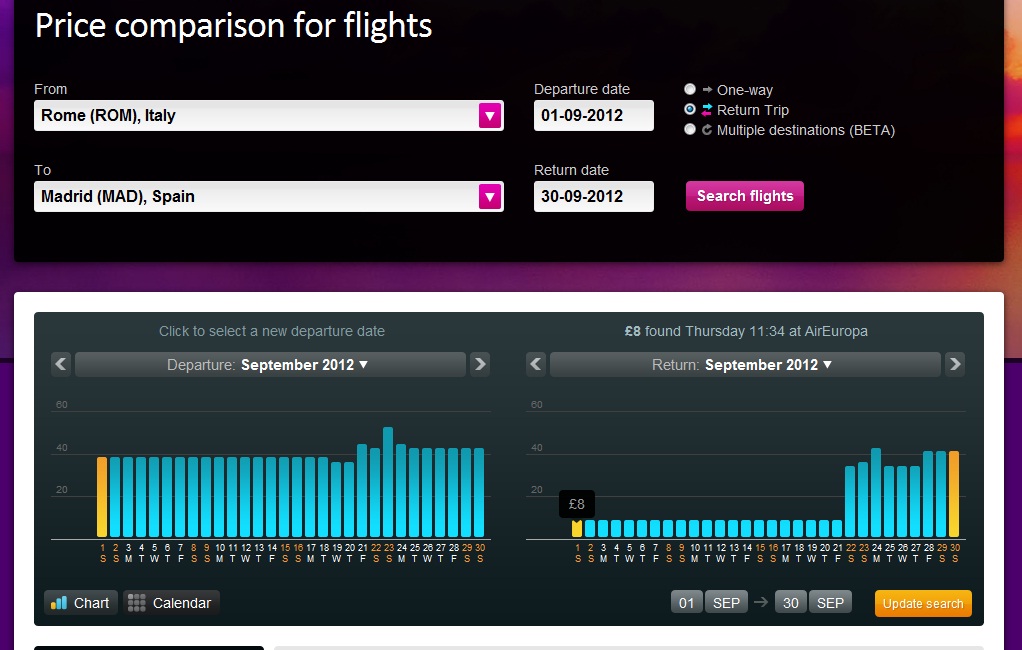Select the yellow return bar for day 30
This screenshot has width=1022, height=650.
pos(954,494)
